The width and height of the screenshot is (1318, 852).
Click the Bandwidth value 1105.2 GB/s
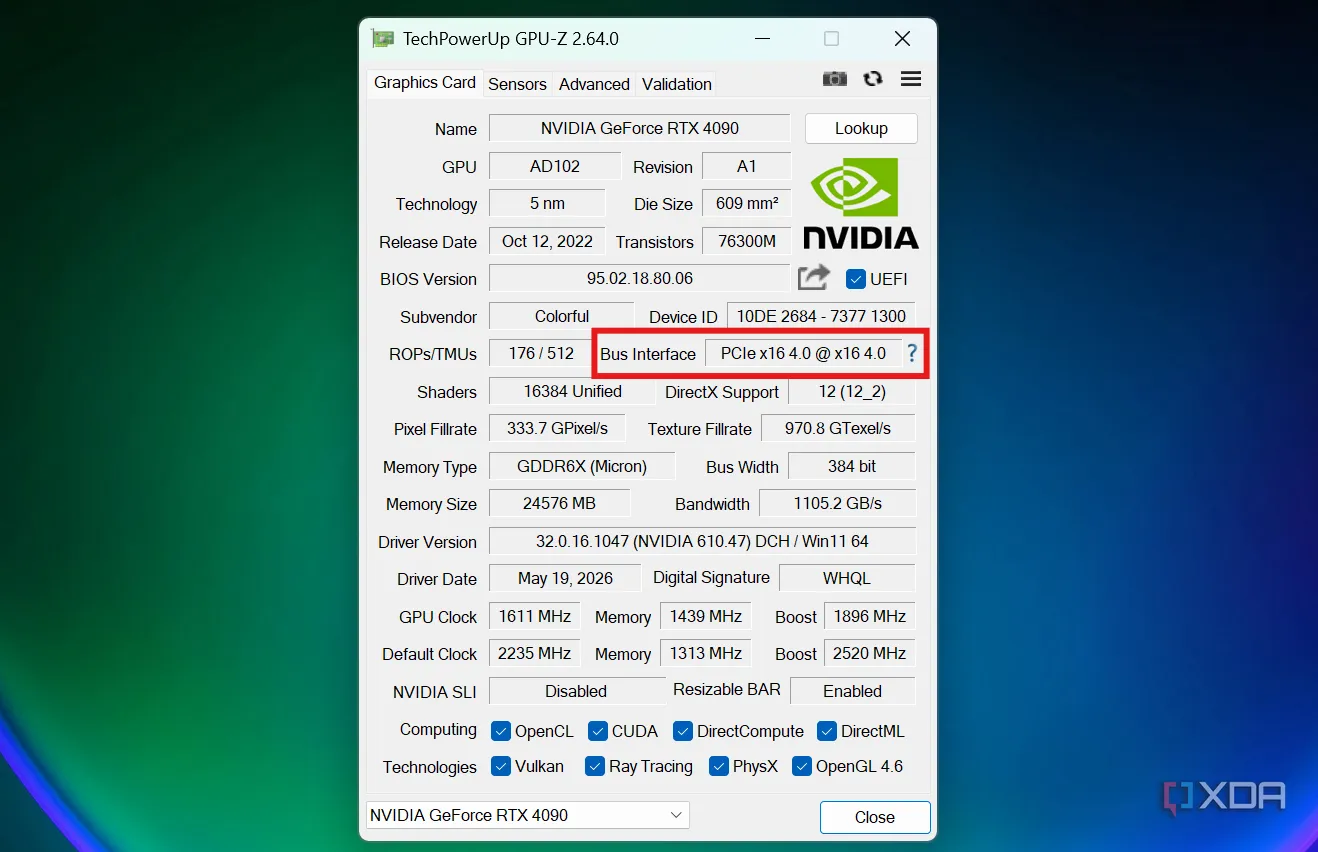838,503
